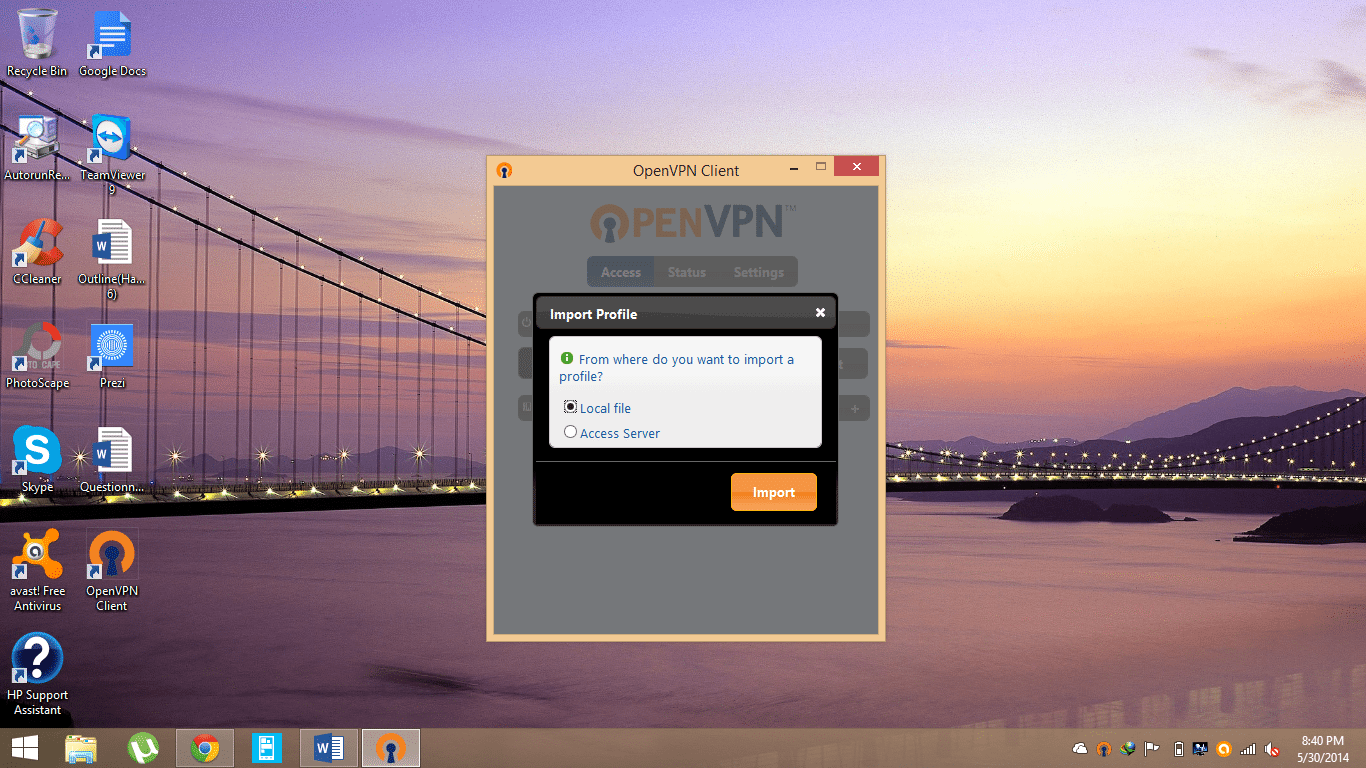Click the dimmed plus icon behind dialog
The image size is (1366, 768).
855,409
